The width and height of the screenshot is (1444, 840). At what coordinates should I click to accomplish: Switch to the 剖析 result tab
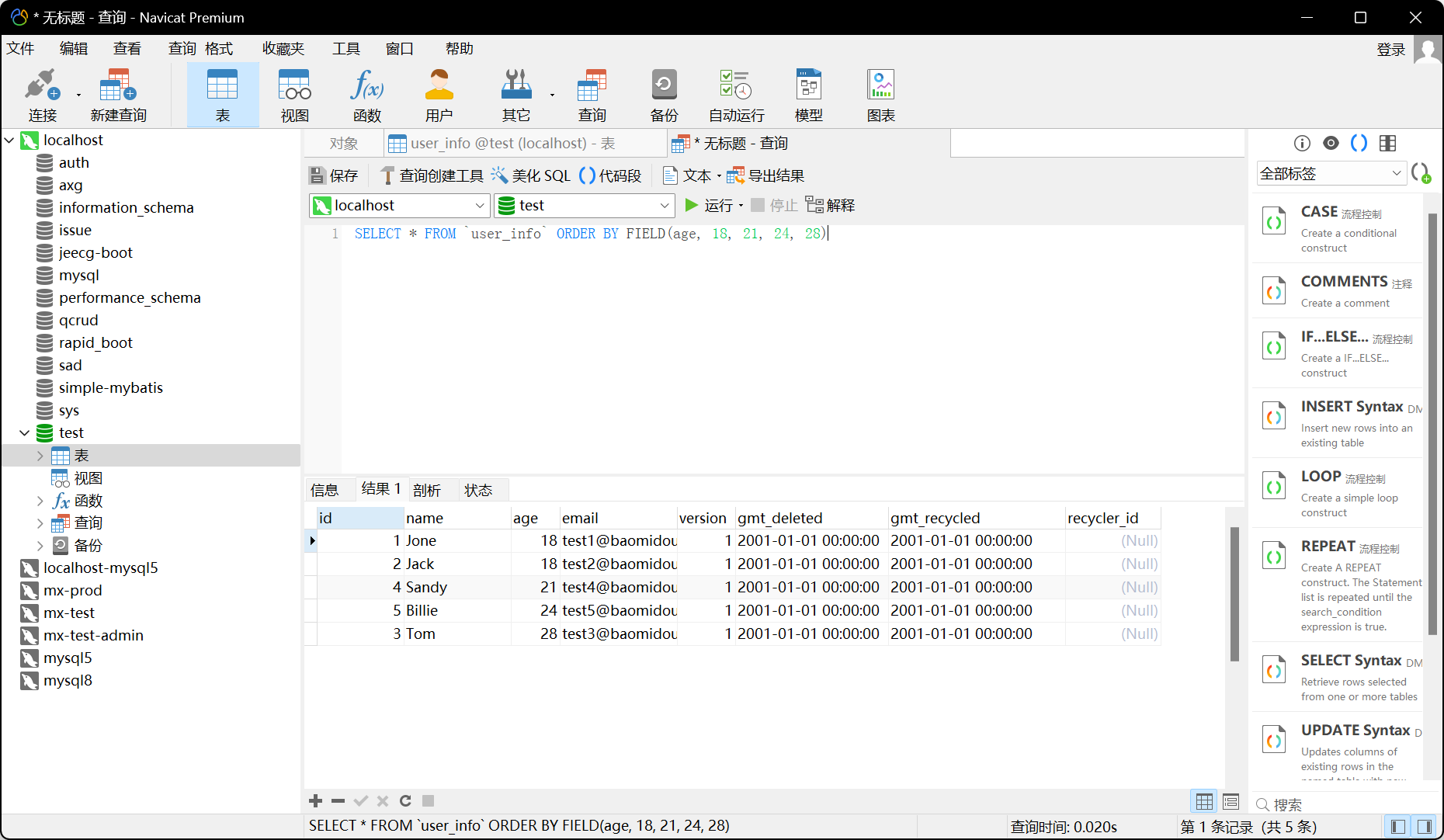click(x=426, y=490)
